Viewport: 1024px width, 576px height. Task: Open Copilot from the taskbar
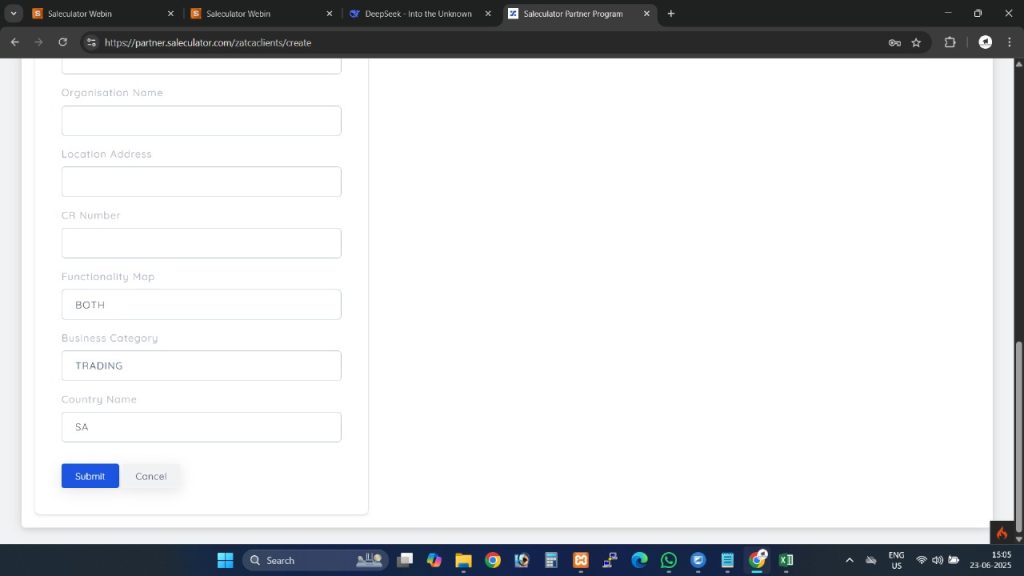click(434, 560)
